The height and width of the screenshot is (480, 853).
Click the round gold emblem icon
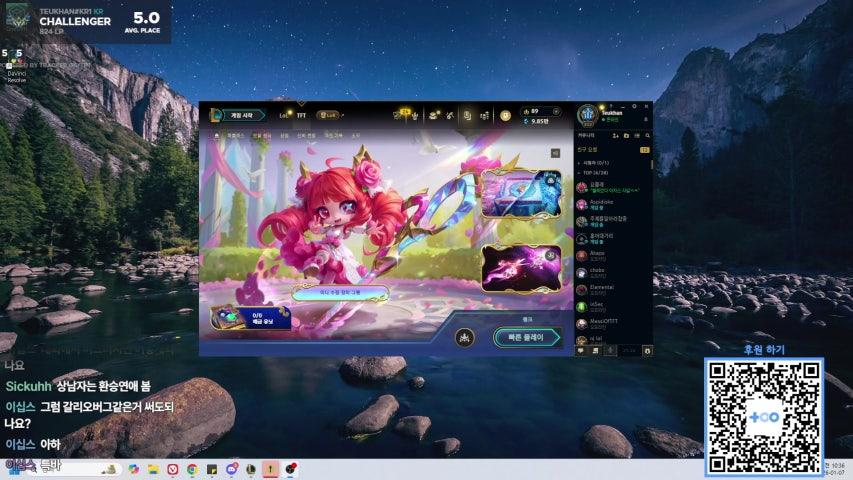coord(505,115)
